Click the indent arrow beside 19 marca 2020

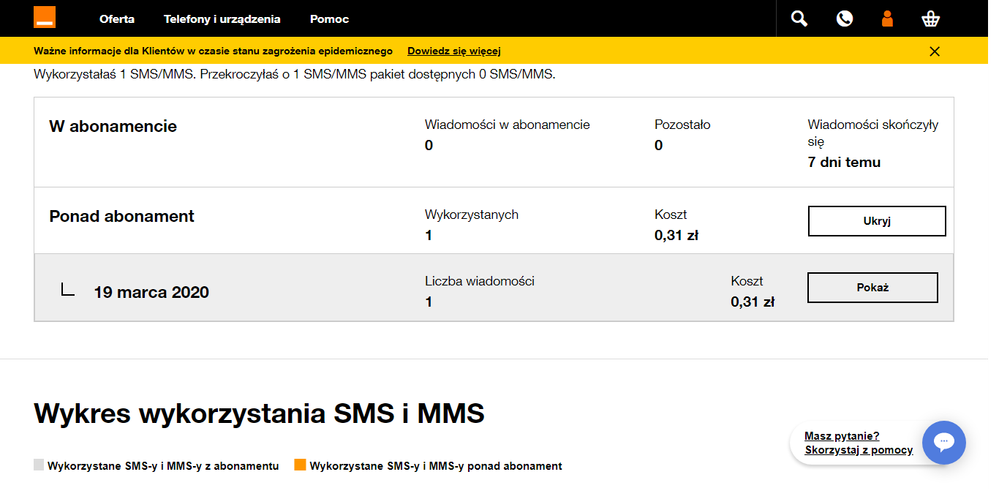tap(67, 291)
